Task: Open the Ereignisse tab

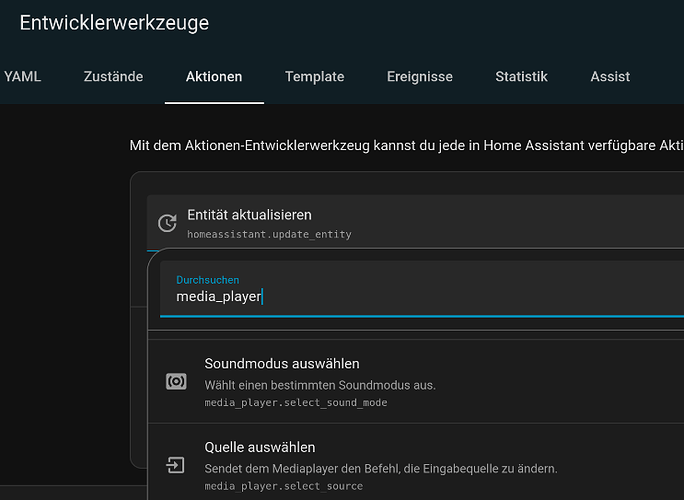Action: (420, 77)
